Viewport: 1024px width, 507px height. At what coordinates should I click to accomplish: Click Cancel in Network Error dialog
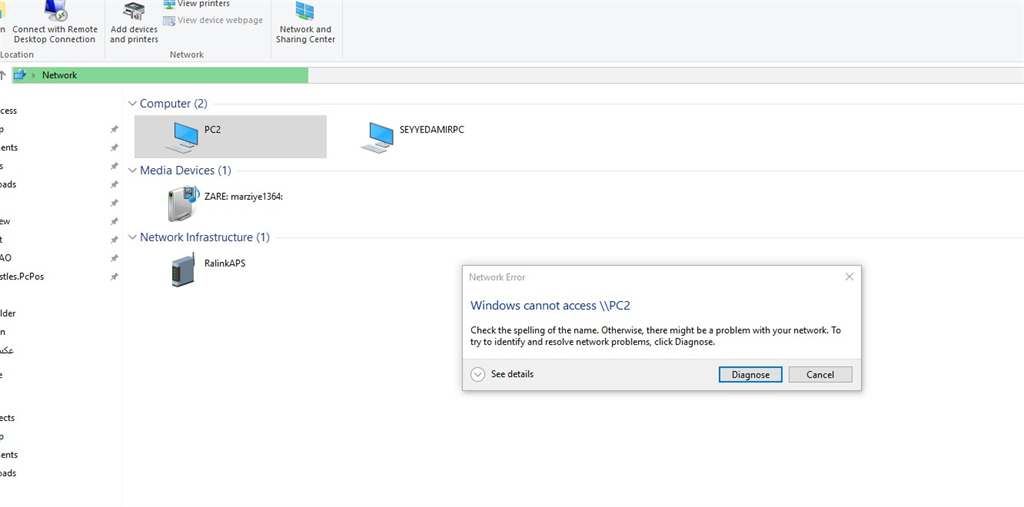pos(820,374)
